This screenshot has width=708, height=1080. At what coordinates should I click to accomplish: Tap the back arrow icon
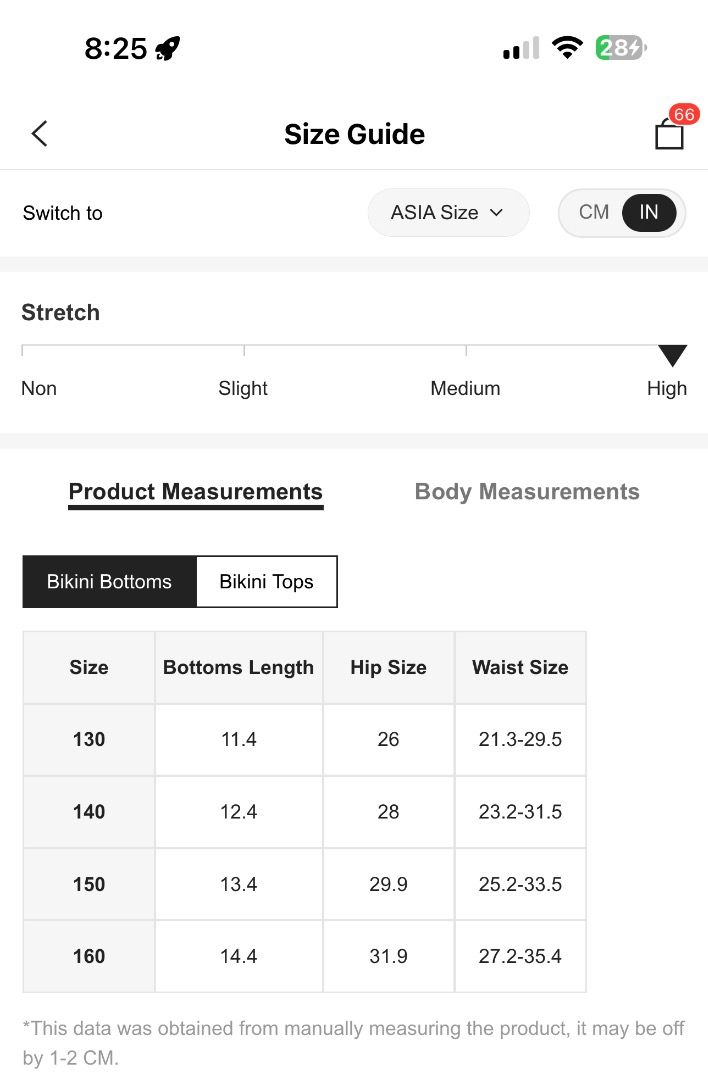(x=39, y=134)
